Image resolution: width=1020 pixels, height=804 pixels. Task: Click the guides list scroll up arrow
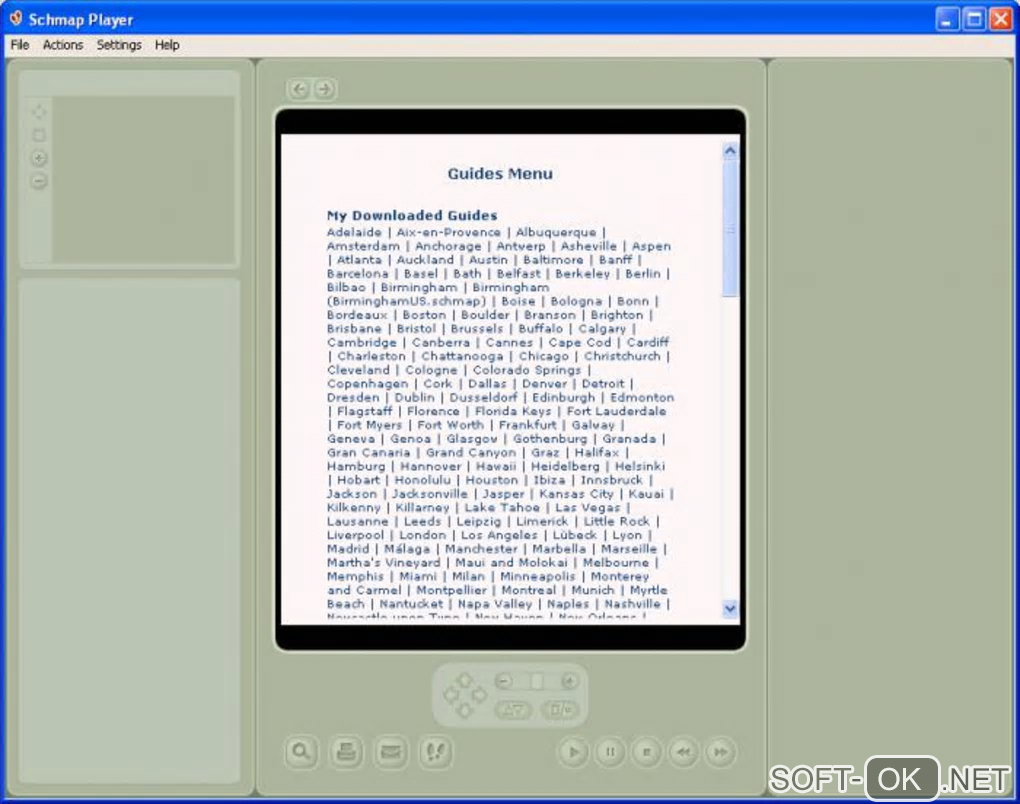tap(730, 151)
